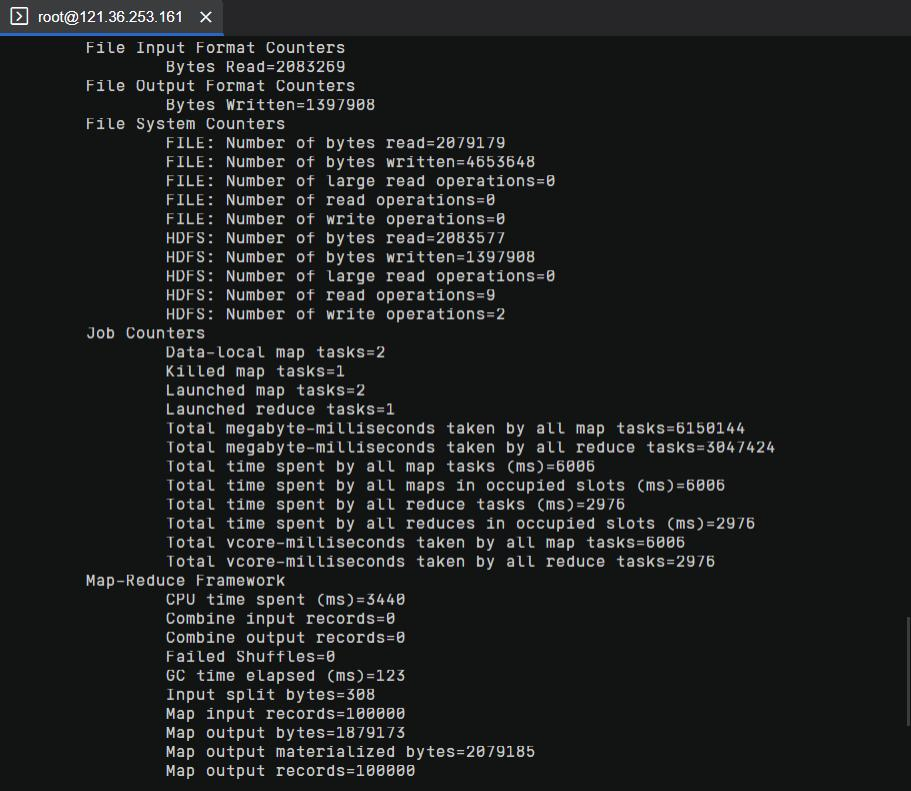This screenshot has height=791, width=911.
Task: Click the "Launched reduce tasks=1" line
Action: click(280, 409)
